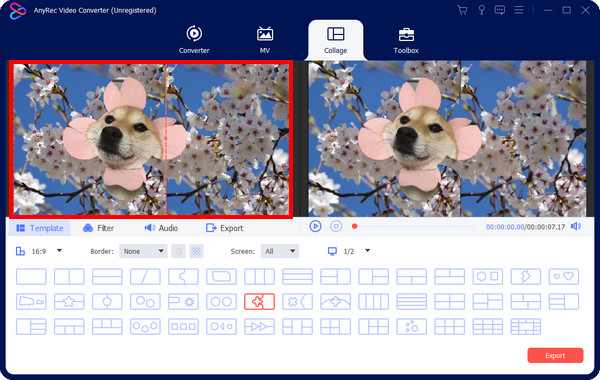The height and width of the screenshot is (380, 600).
Task: Select the pill and sun template
Action: click(x=183, y=302)
